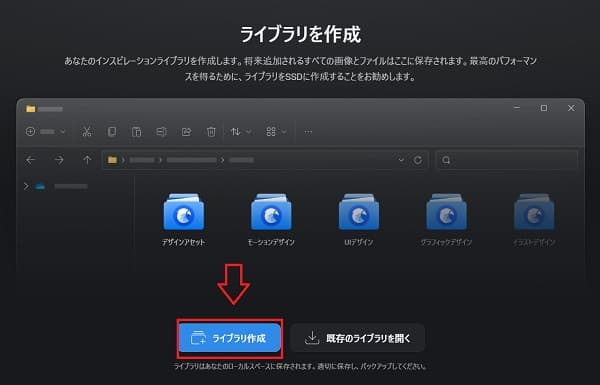Click the second breadcrumb chevron in address bar
600x385 pixels.
click(160, 160)
